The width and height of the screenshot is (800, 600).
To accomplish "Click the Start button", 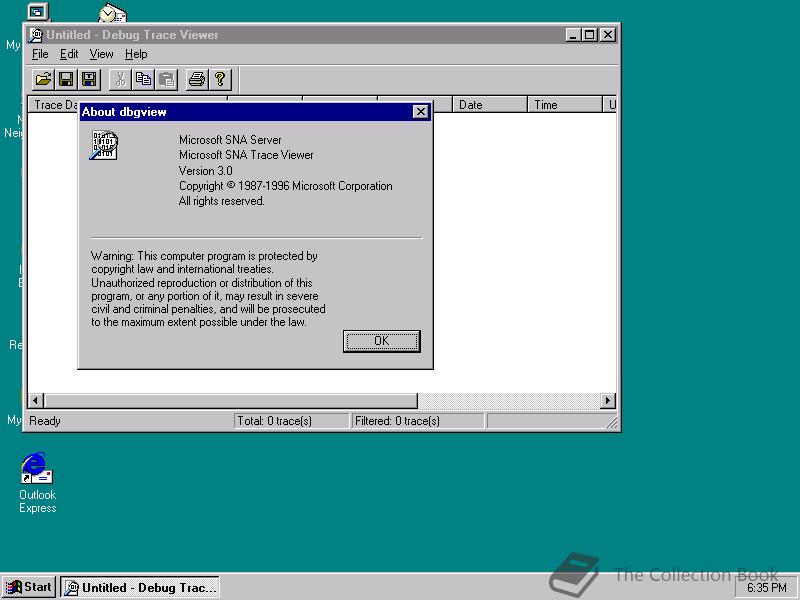I will [x=29, y=587].
